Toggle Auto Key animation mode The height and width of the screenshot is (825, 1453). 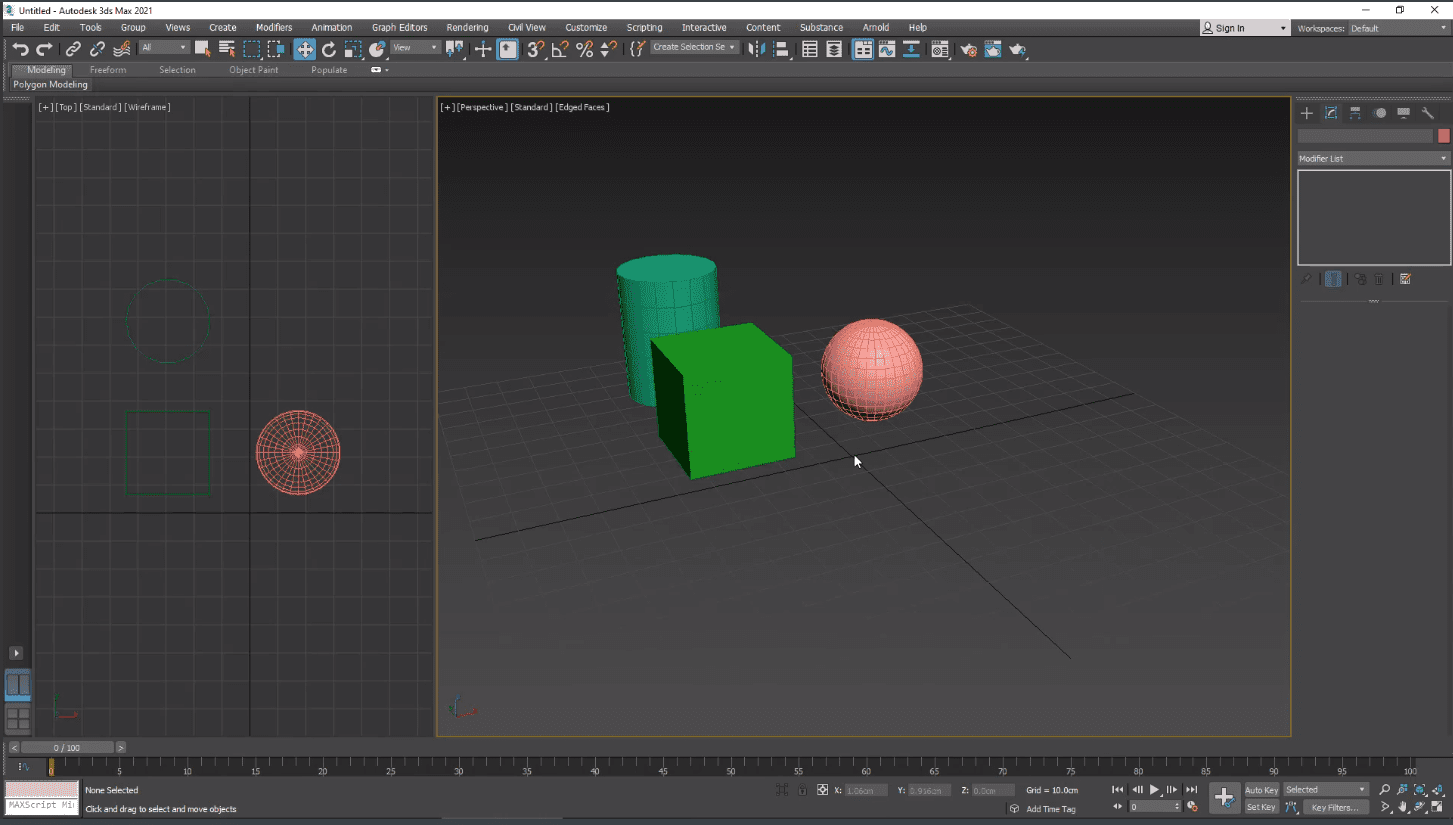[1261, 789]
